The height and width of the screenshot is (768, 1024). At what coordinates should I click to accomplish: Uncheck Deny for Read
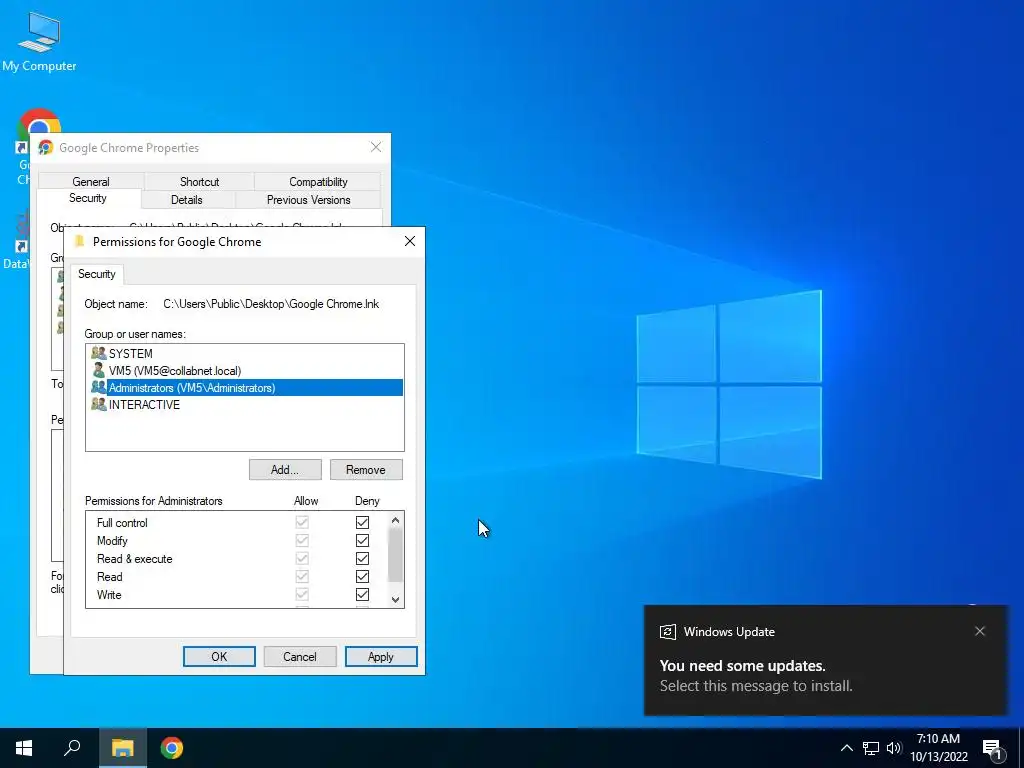[x=362, y=577]
